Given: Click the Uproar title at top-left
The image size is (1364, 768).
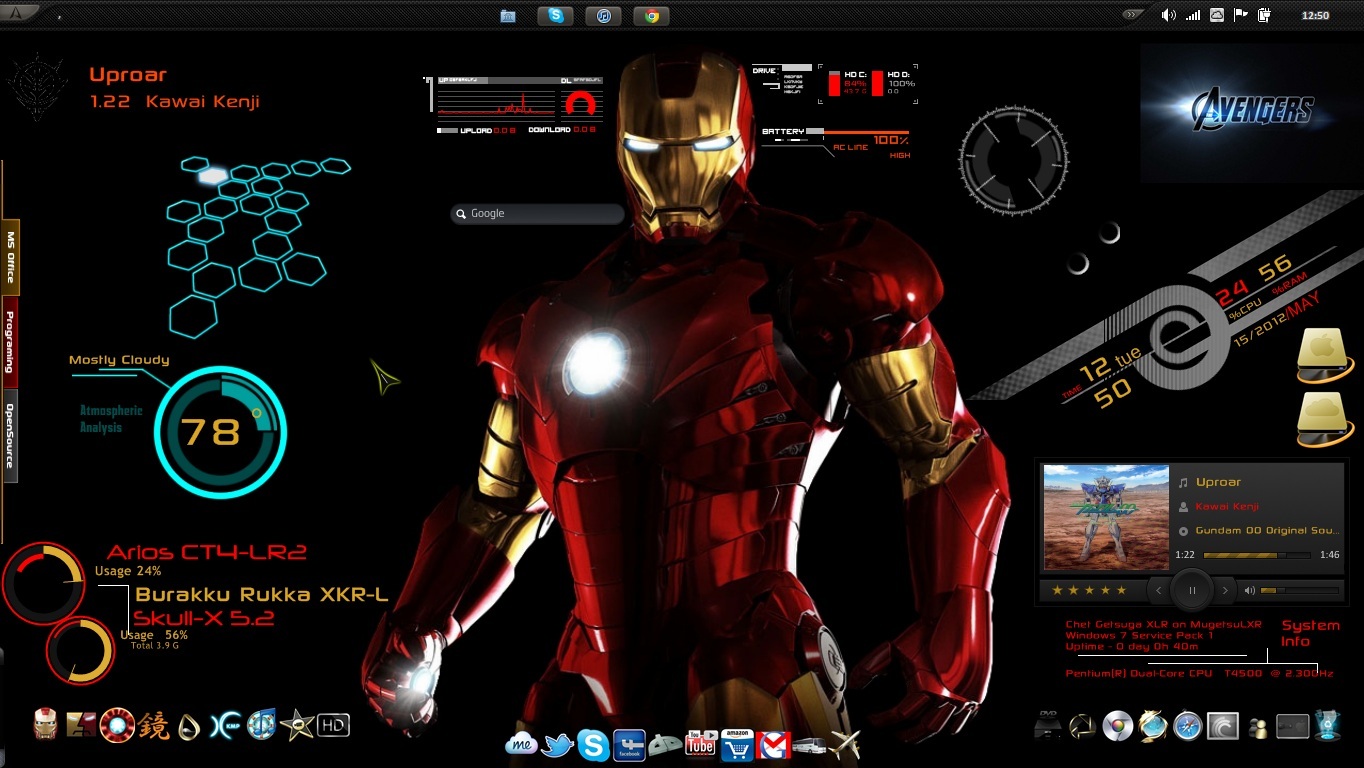Looking at the screenshot, I should point(128,74).
